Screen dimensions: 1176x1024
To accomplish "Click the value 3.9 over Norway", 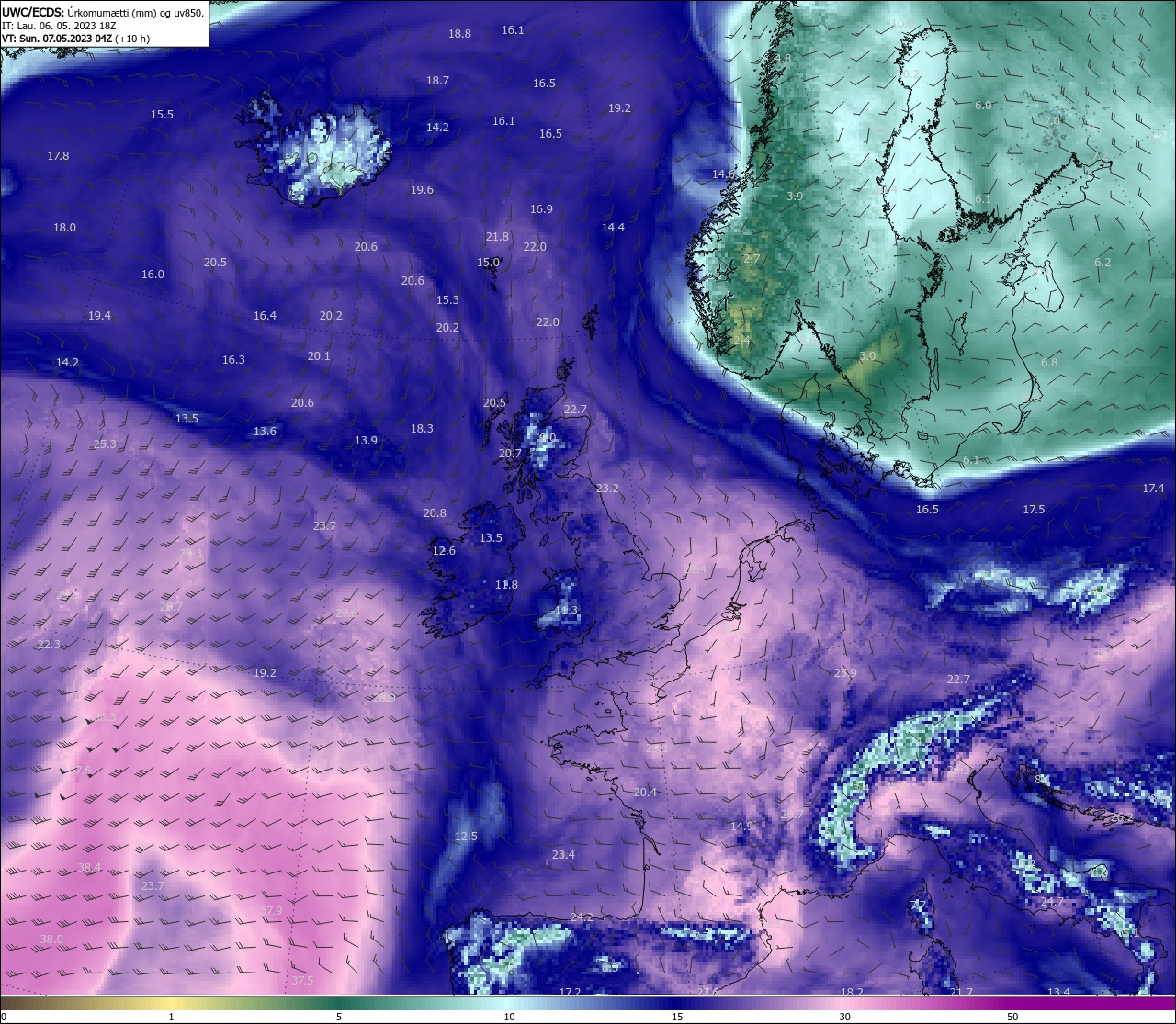I will (795, 197).
